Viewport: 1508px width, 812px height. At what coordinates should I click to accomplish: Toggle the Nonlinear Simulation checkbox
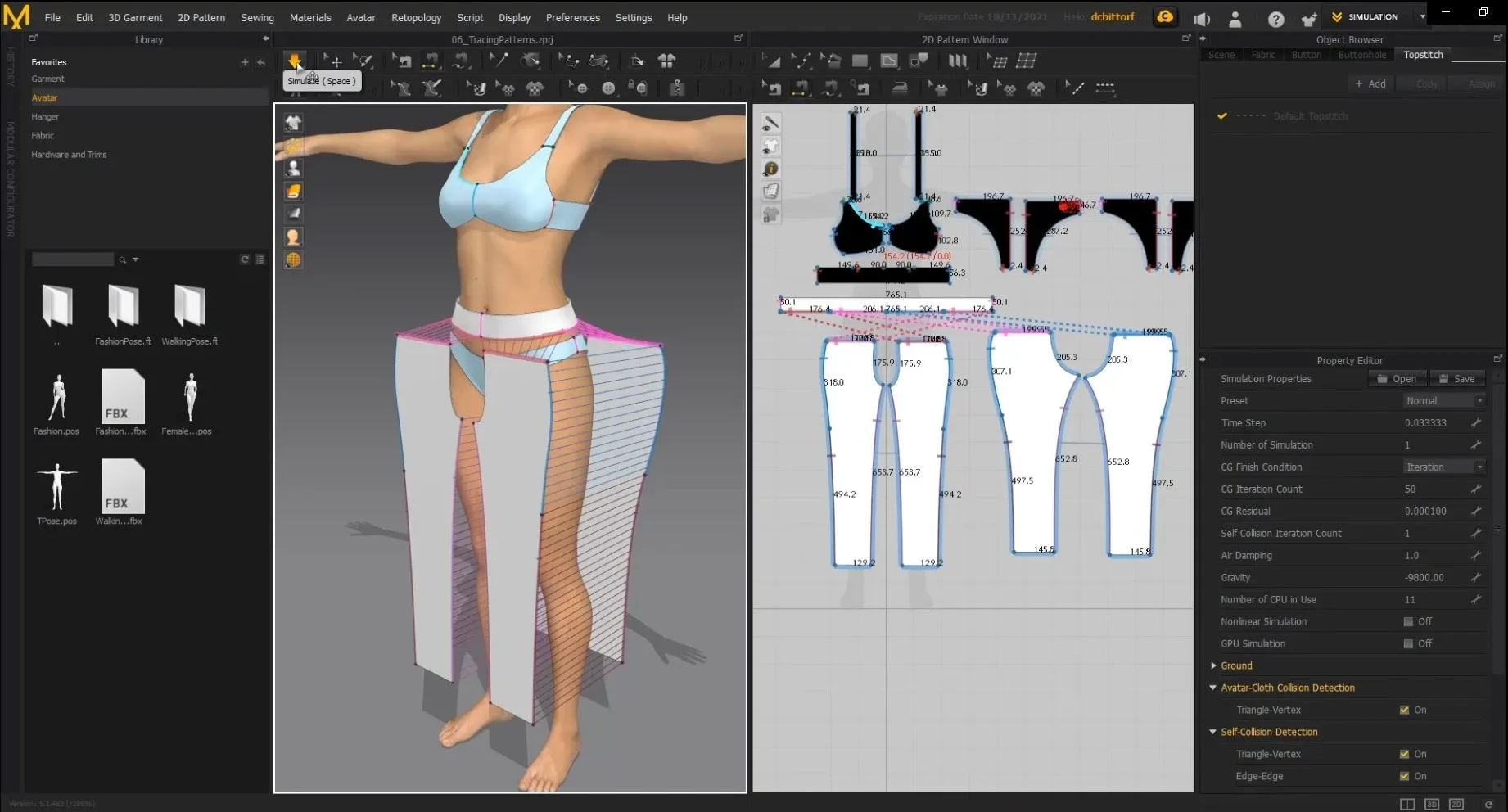[1408, 622]
